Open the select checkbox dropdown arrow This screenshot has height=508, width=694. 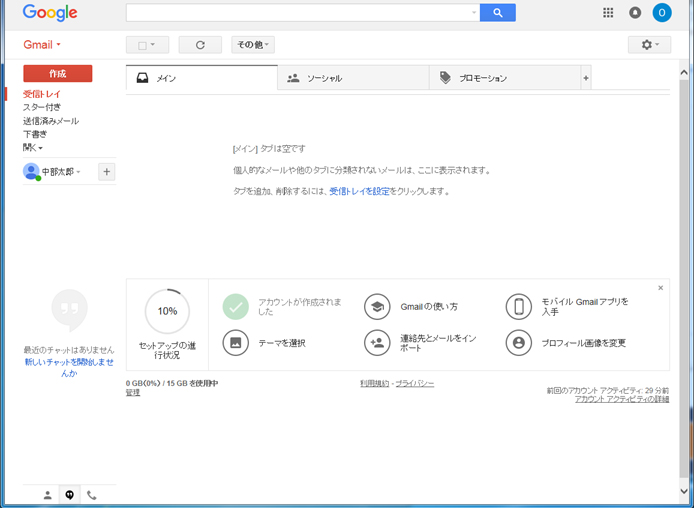[153, 44]
